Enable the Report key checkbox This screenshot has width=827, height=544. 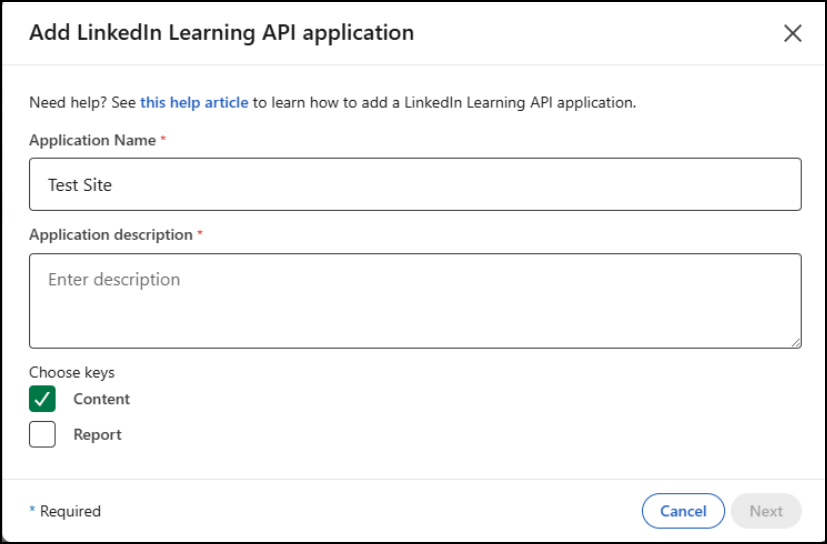pos(42,435)
